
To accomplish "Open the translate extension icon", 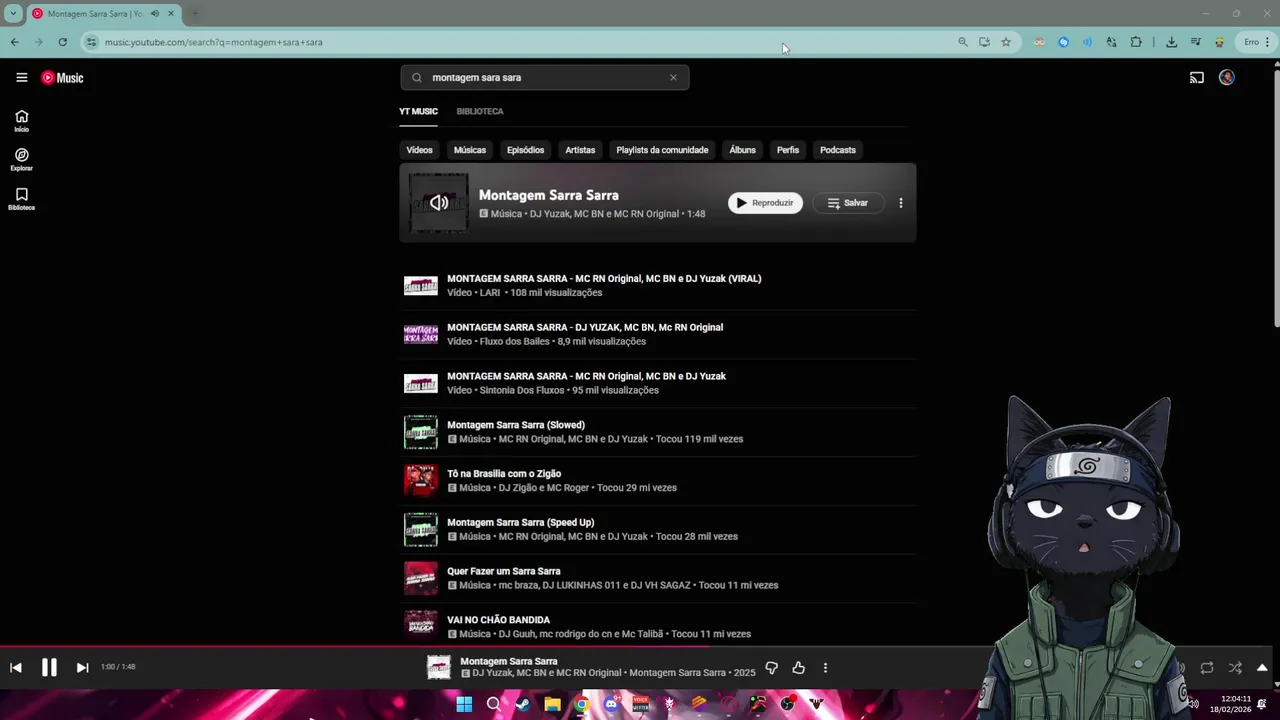I will pos(1111,42).
